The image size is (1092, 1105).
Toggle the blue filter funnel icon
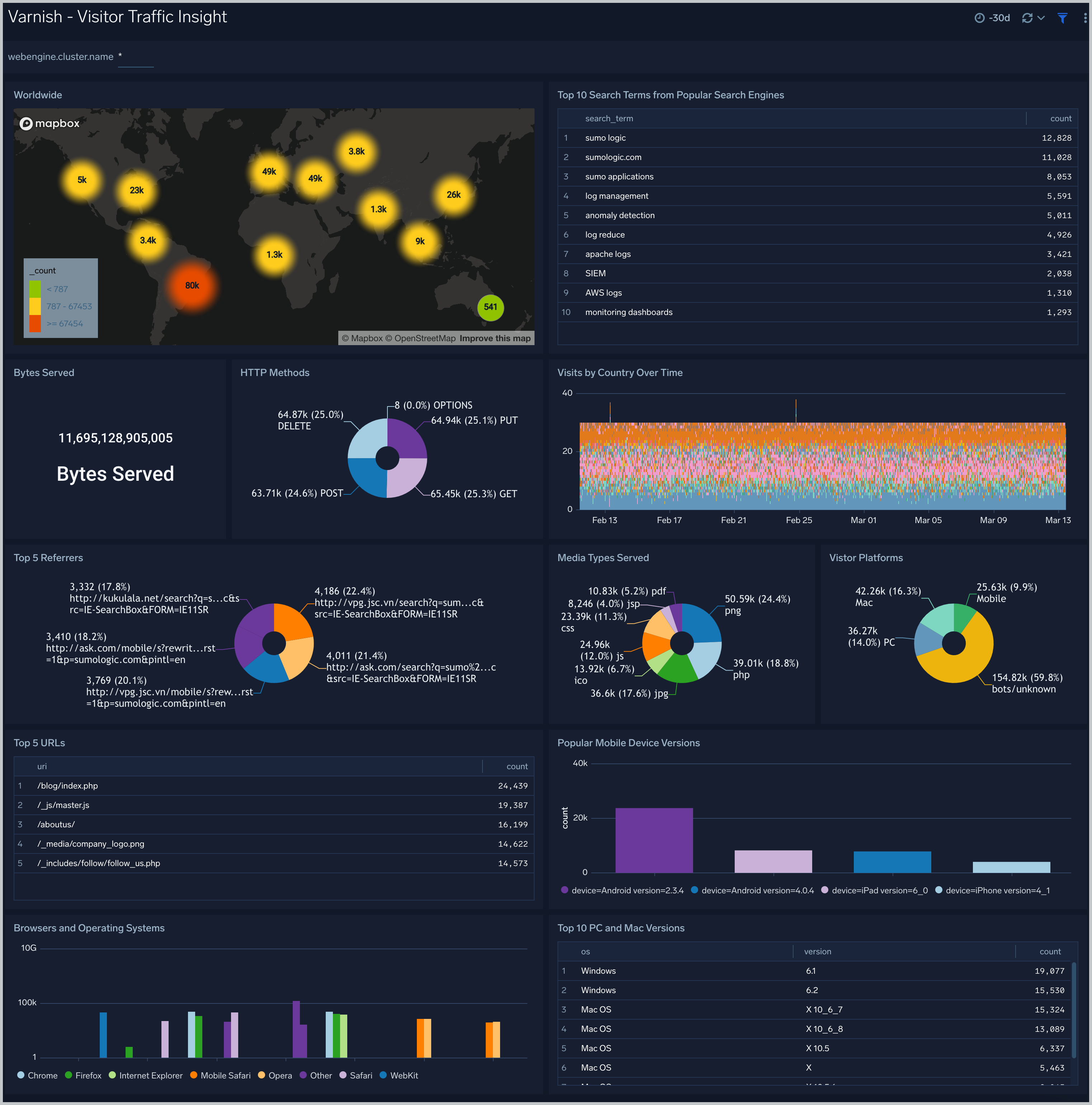[x=1062, y=18]
